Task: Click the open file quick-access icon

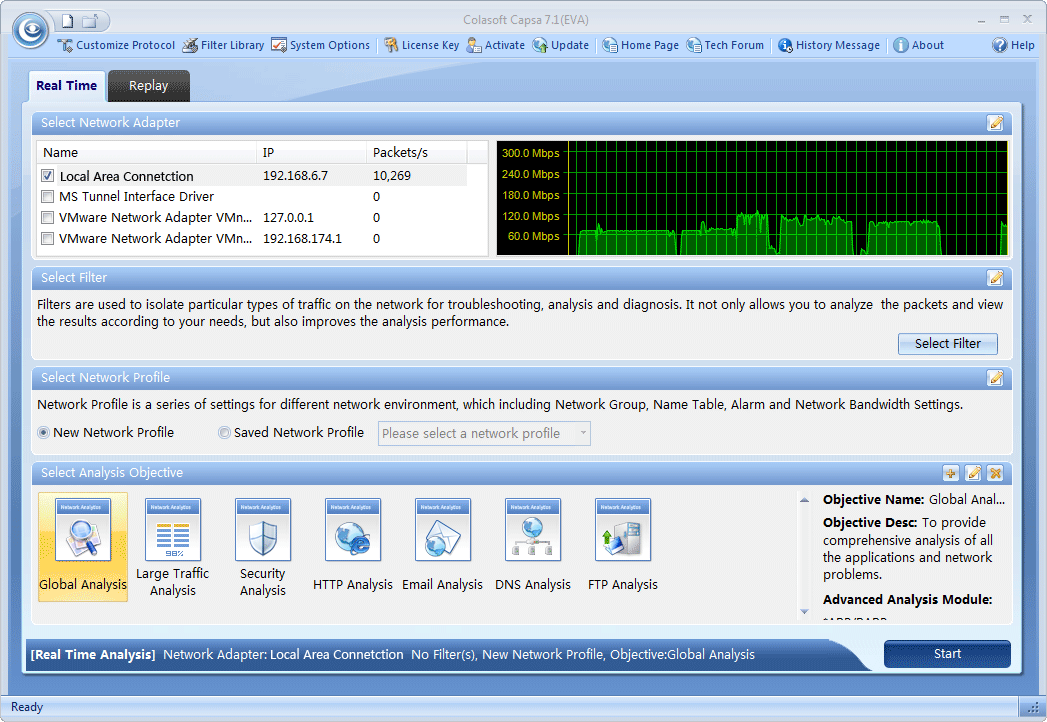Action: (89, 21)
